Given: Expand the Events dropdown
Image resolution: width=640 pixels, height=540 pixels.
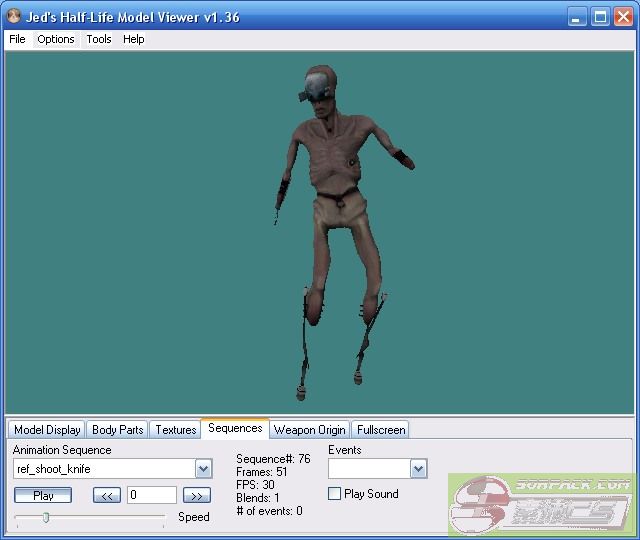Looking at the screenshot, I should click(418, 469).
